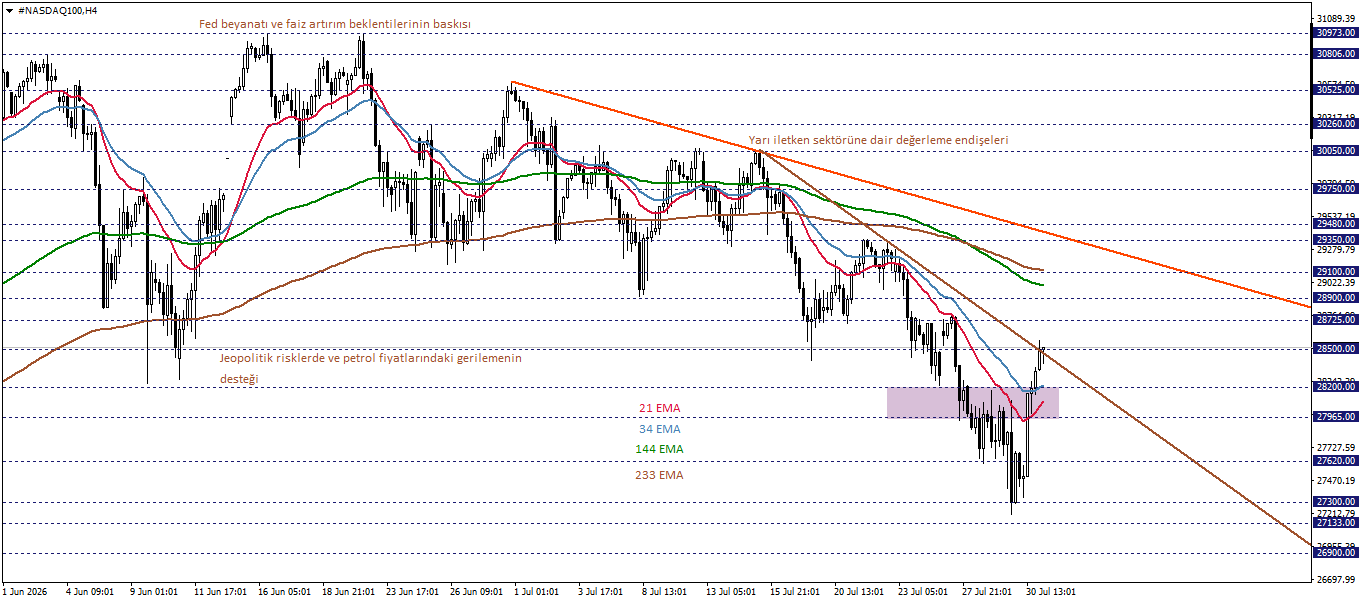
Task: Click the 26697.99 price scale value
Action: pos(1337,580)
